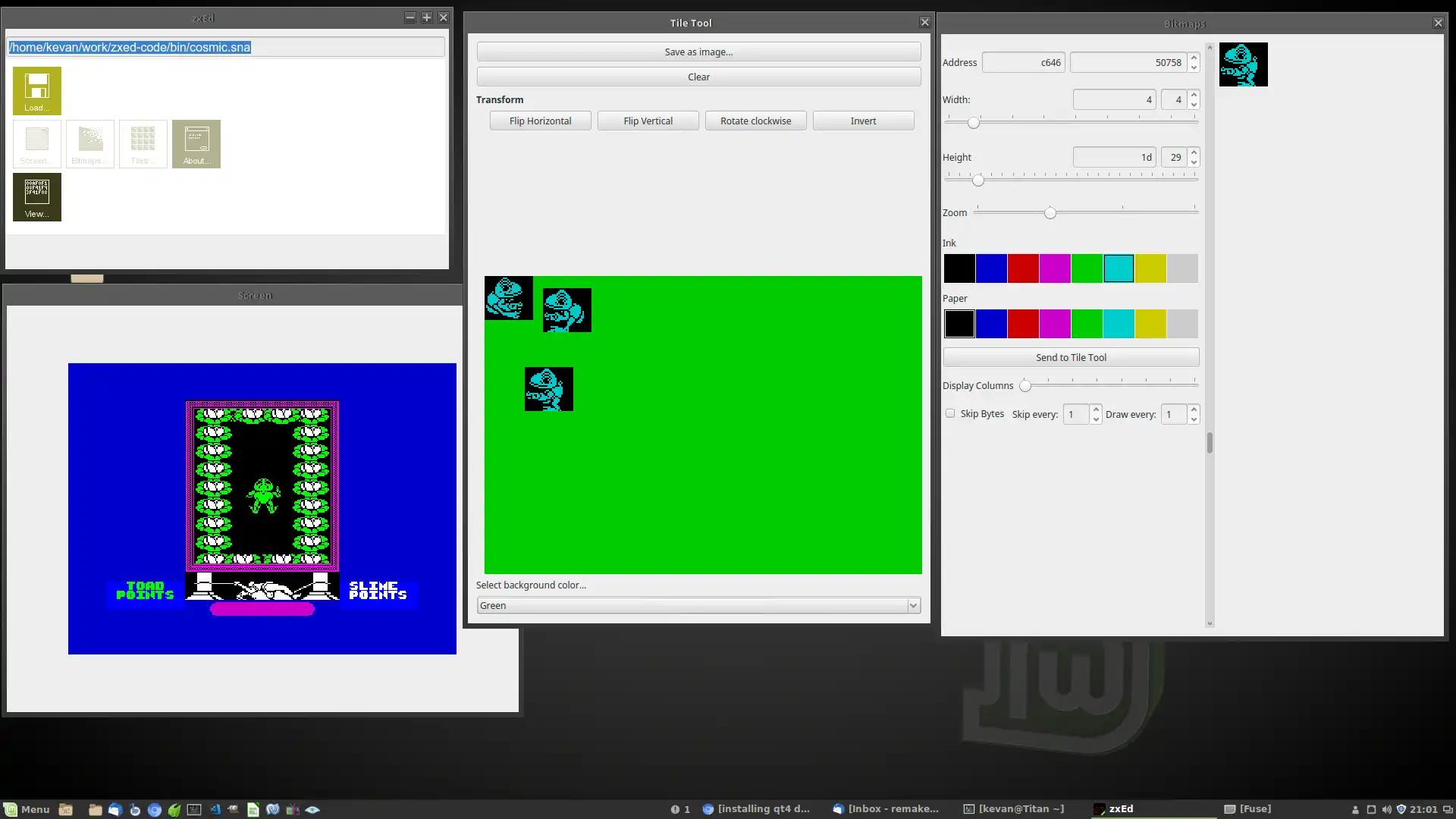Click the Load button in zxEd

[x=37, y=91]
